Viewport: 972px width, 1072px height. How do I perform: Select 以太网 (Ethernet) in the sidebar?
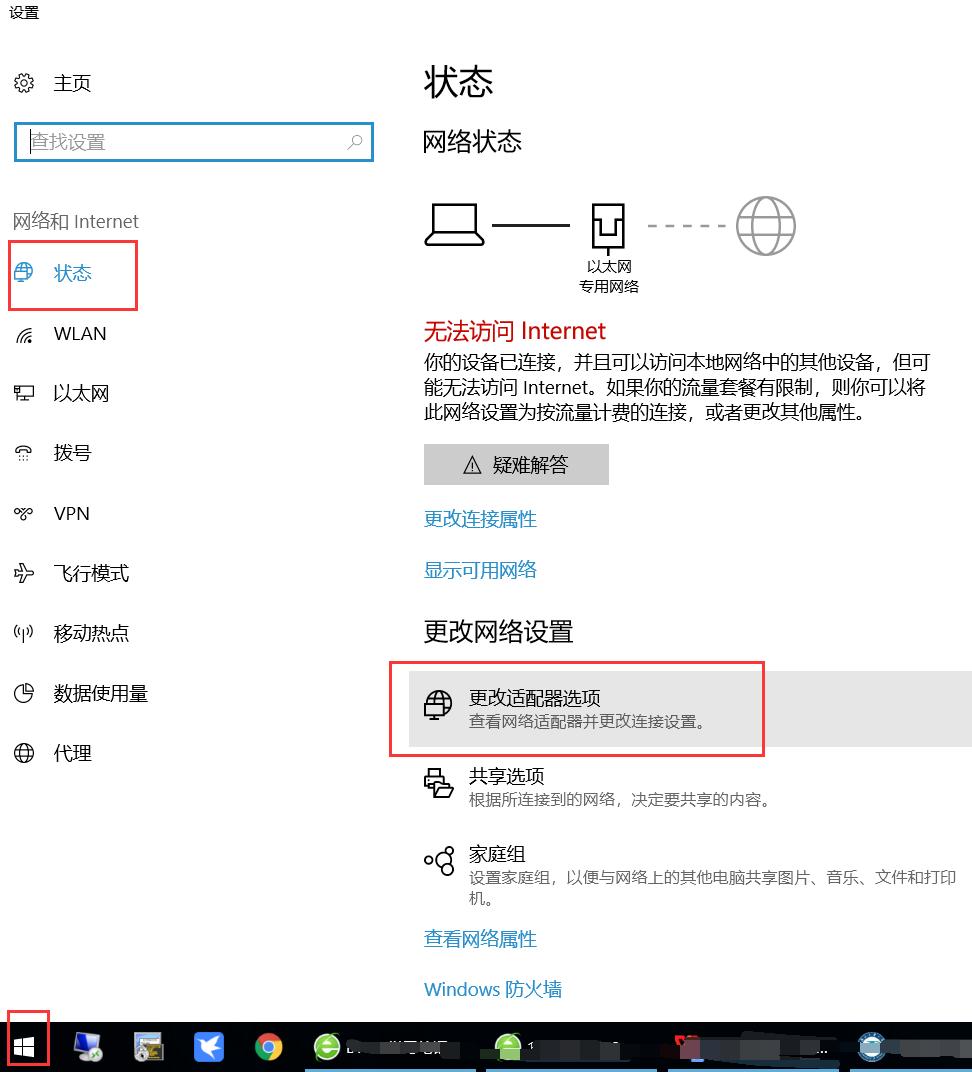[80, 394]
